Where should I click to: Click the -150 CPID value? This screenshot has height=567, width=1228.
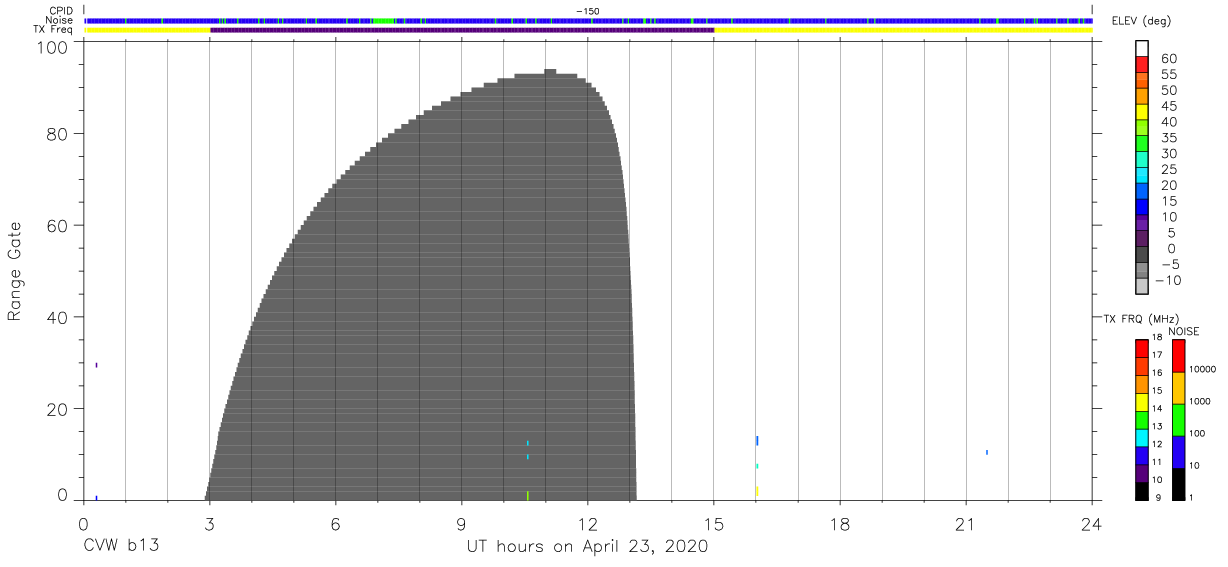(588, 11)
